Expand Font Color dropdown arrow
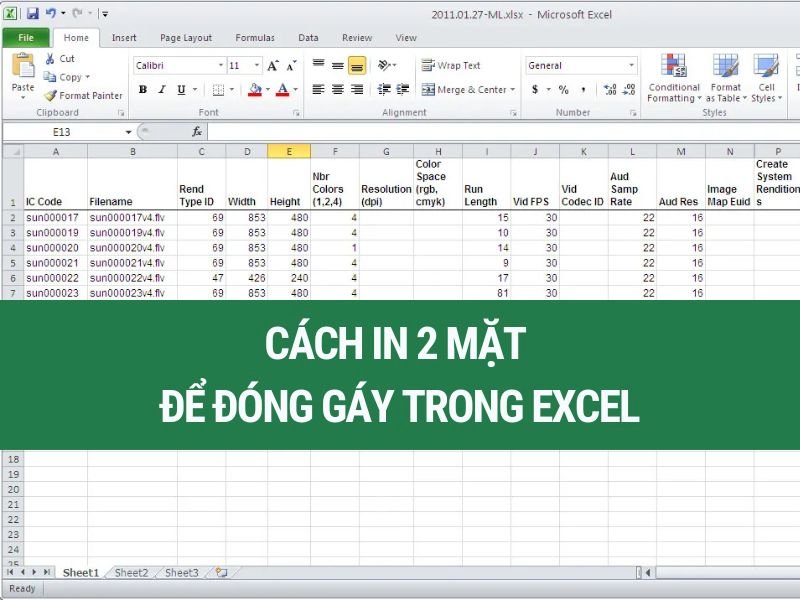This screenshot has width=800, height=600. (295, 90)
